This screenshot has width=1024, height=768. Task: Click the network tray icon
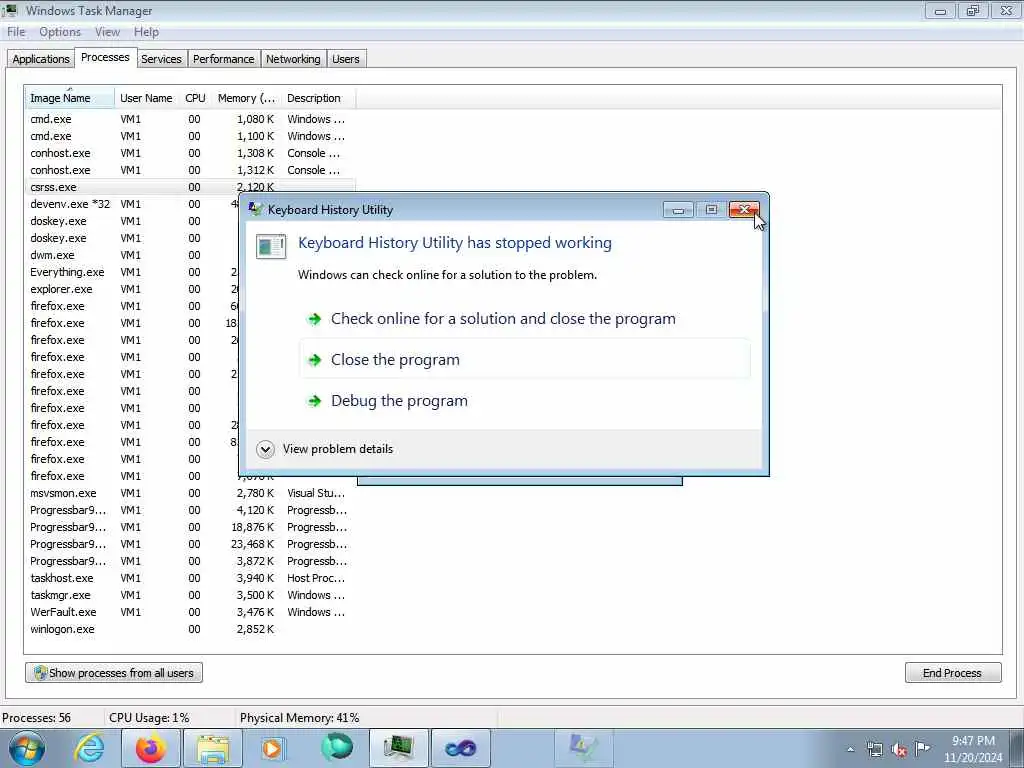click(x=875, y=750)
